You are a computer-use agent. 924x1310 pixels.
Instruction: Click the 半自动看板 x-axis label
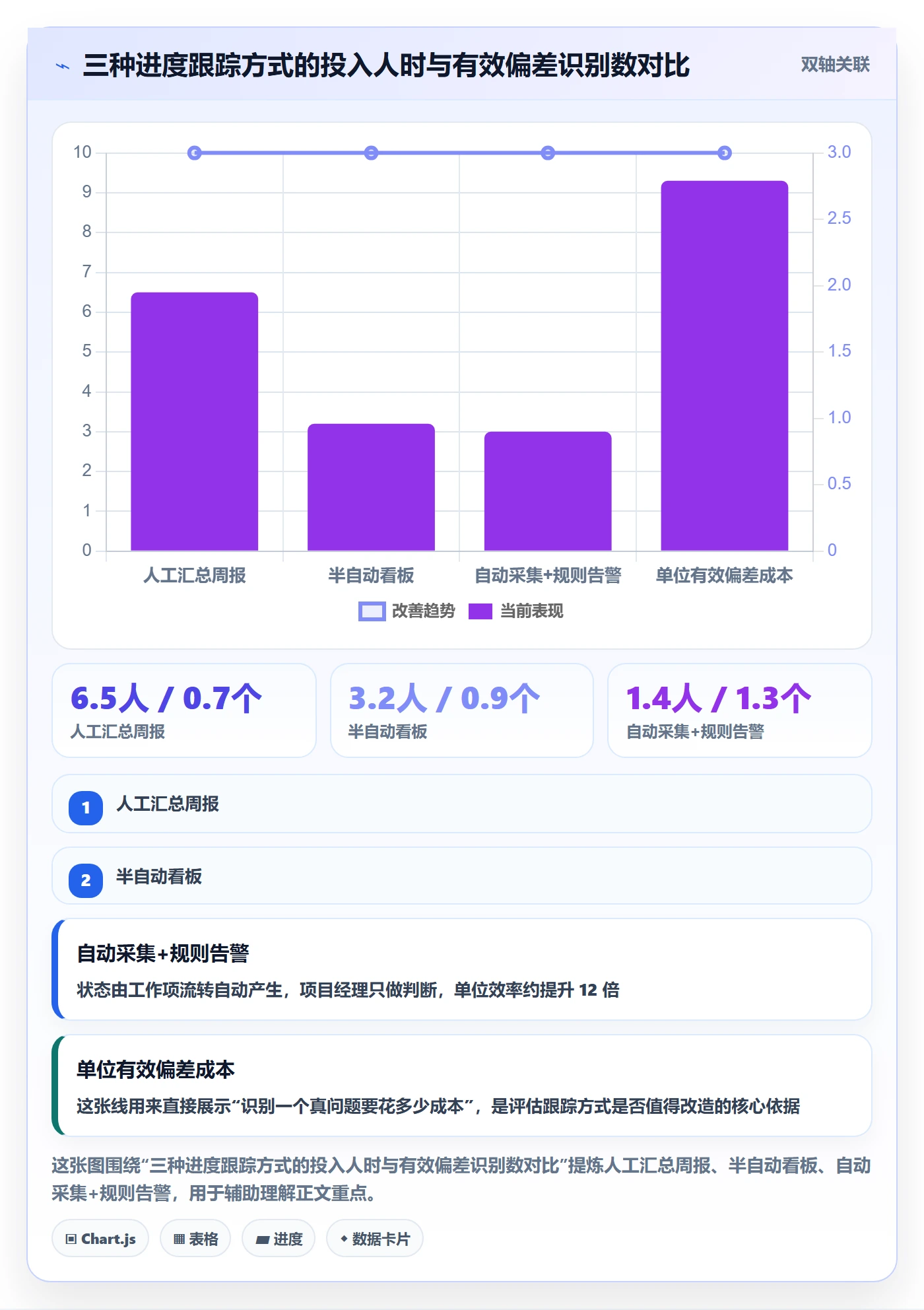371,576
